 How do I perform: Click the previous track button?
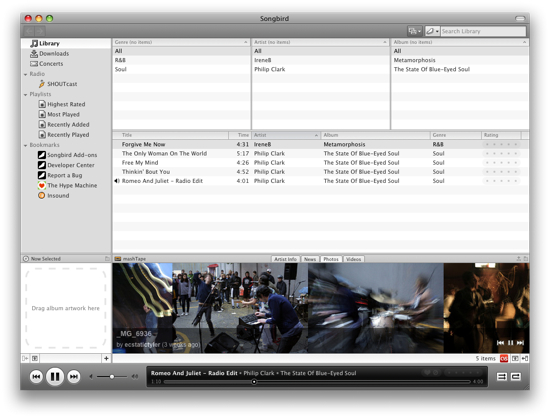click(x=36, y=377)
